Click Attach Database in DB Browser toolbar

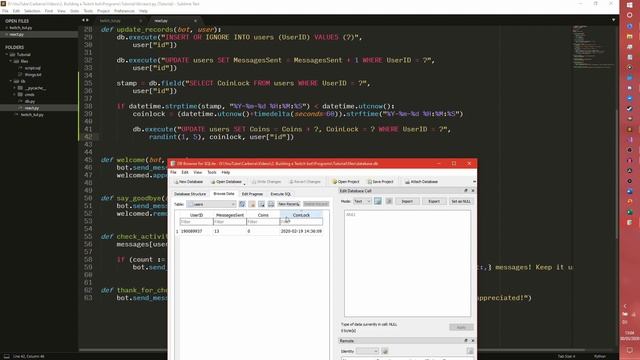[421, 182]
